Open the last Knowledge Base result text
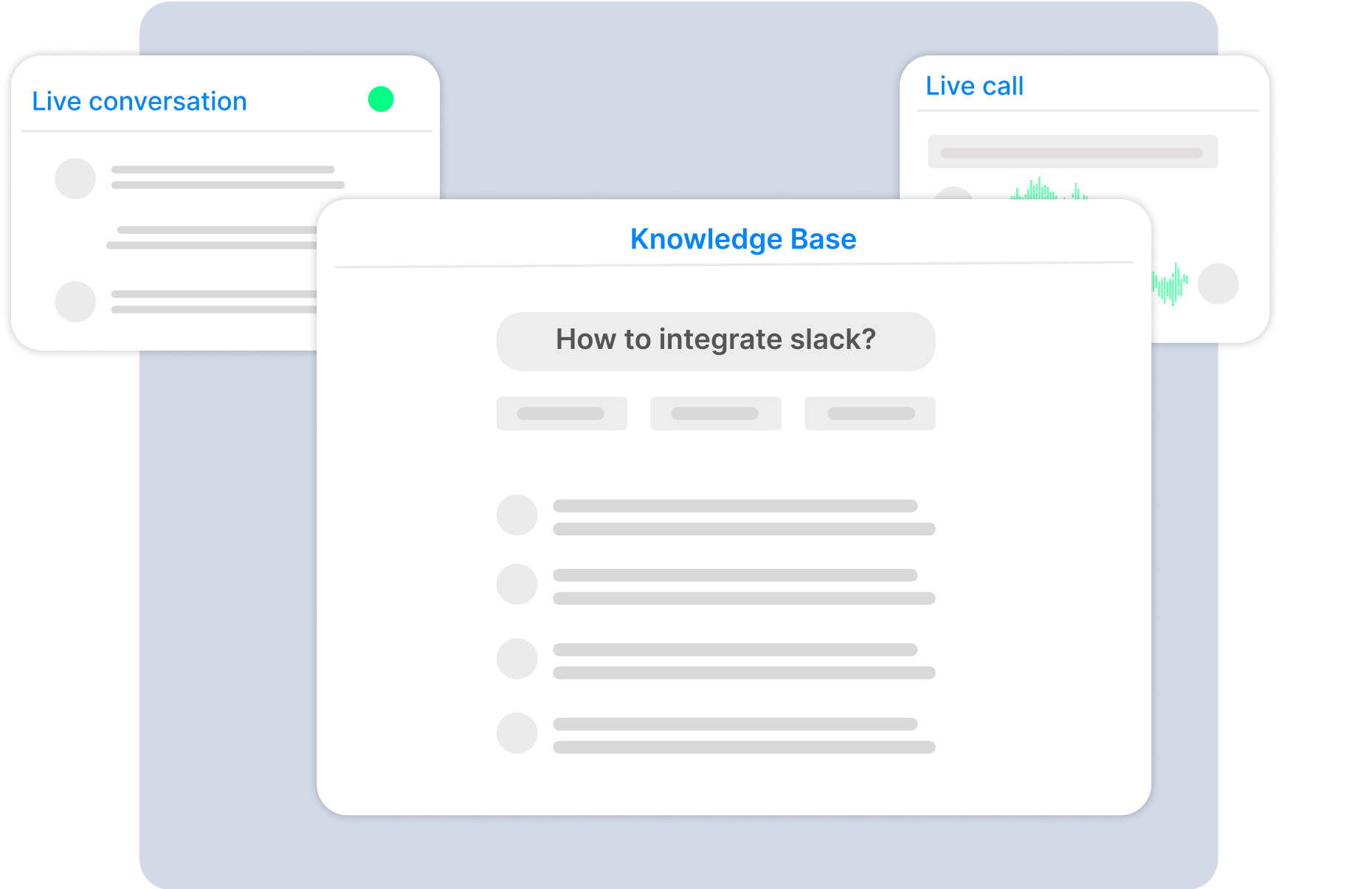This screenshot has width=1372, height=889. (x=743, y=736)
